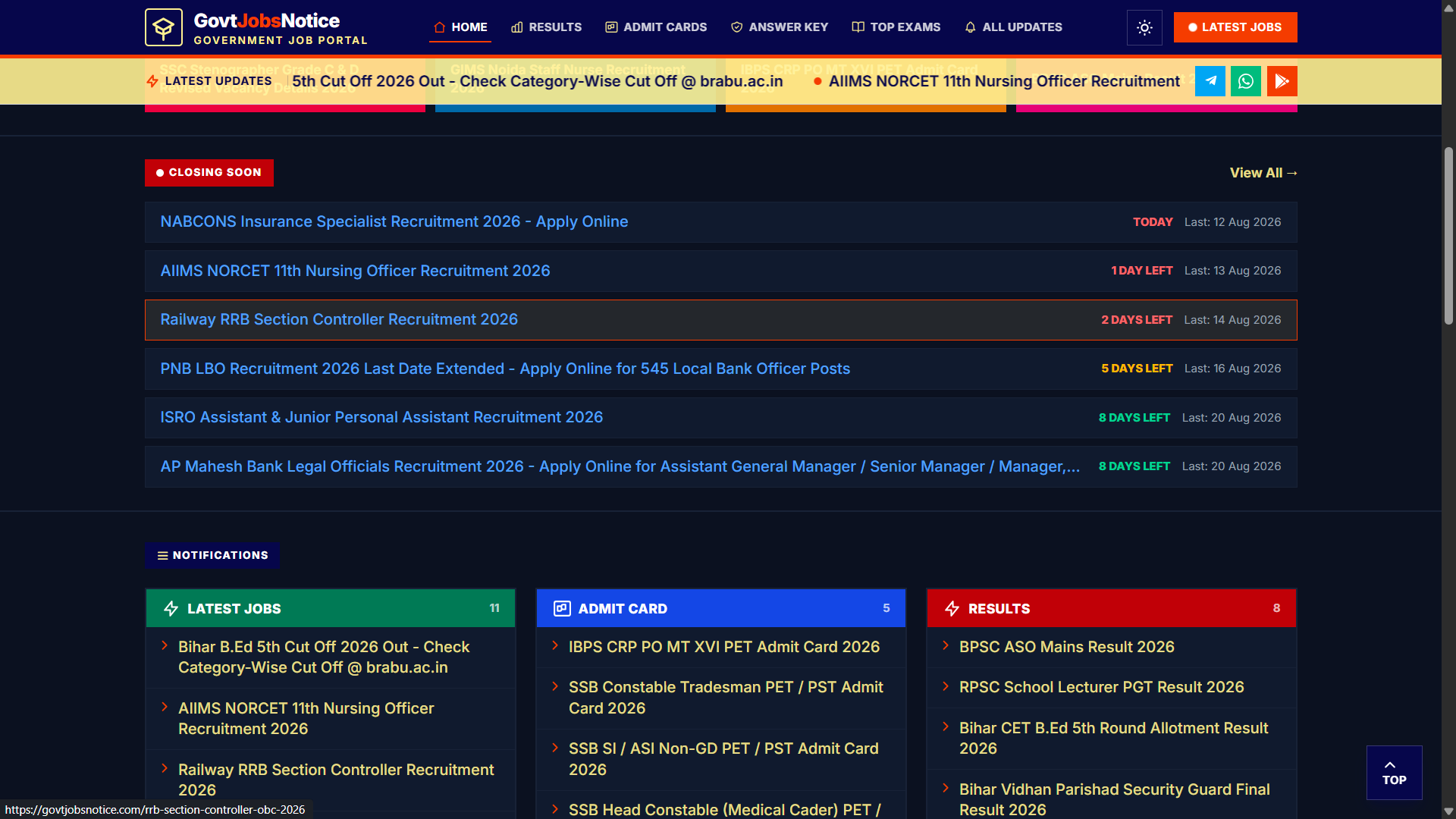Open Railway RRB Section Controller in Latest Jobs list

(x=336, y=780)
